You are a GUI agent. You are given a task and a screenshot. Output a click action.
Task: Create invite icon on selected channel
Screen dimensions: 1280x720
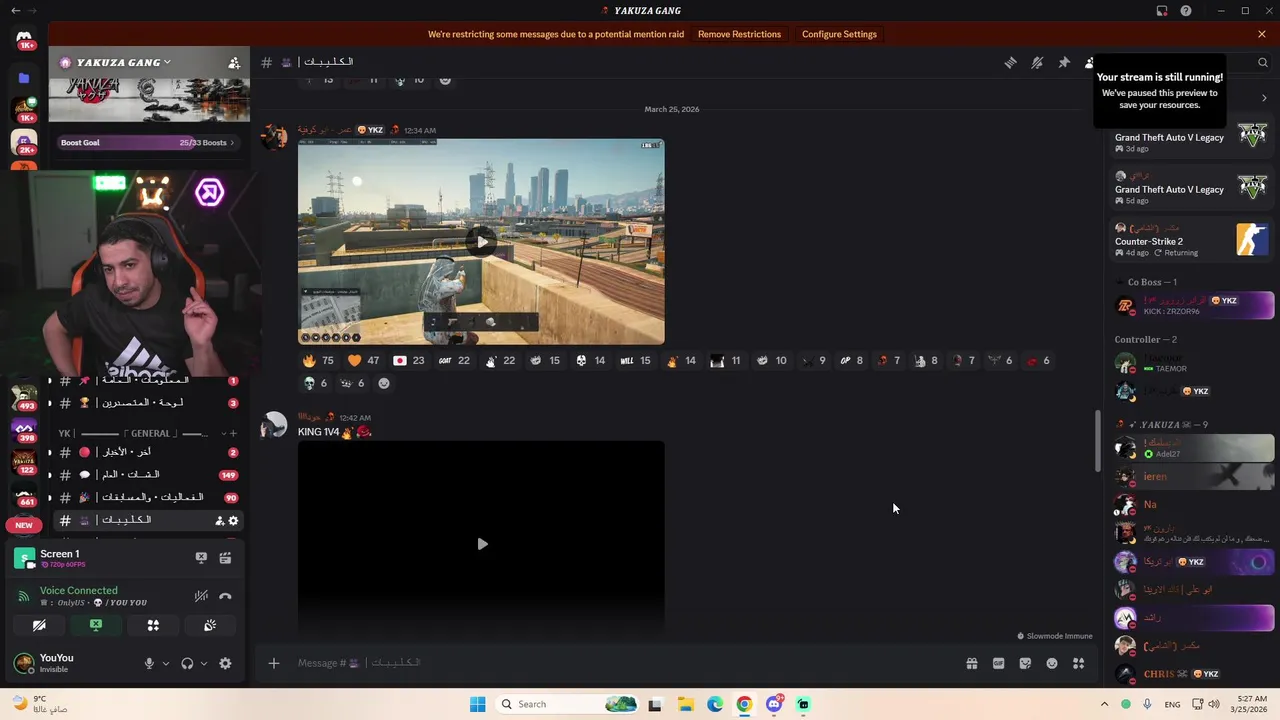[x=219, y=520]
